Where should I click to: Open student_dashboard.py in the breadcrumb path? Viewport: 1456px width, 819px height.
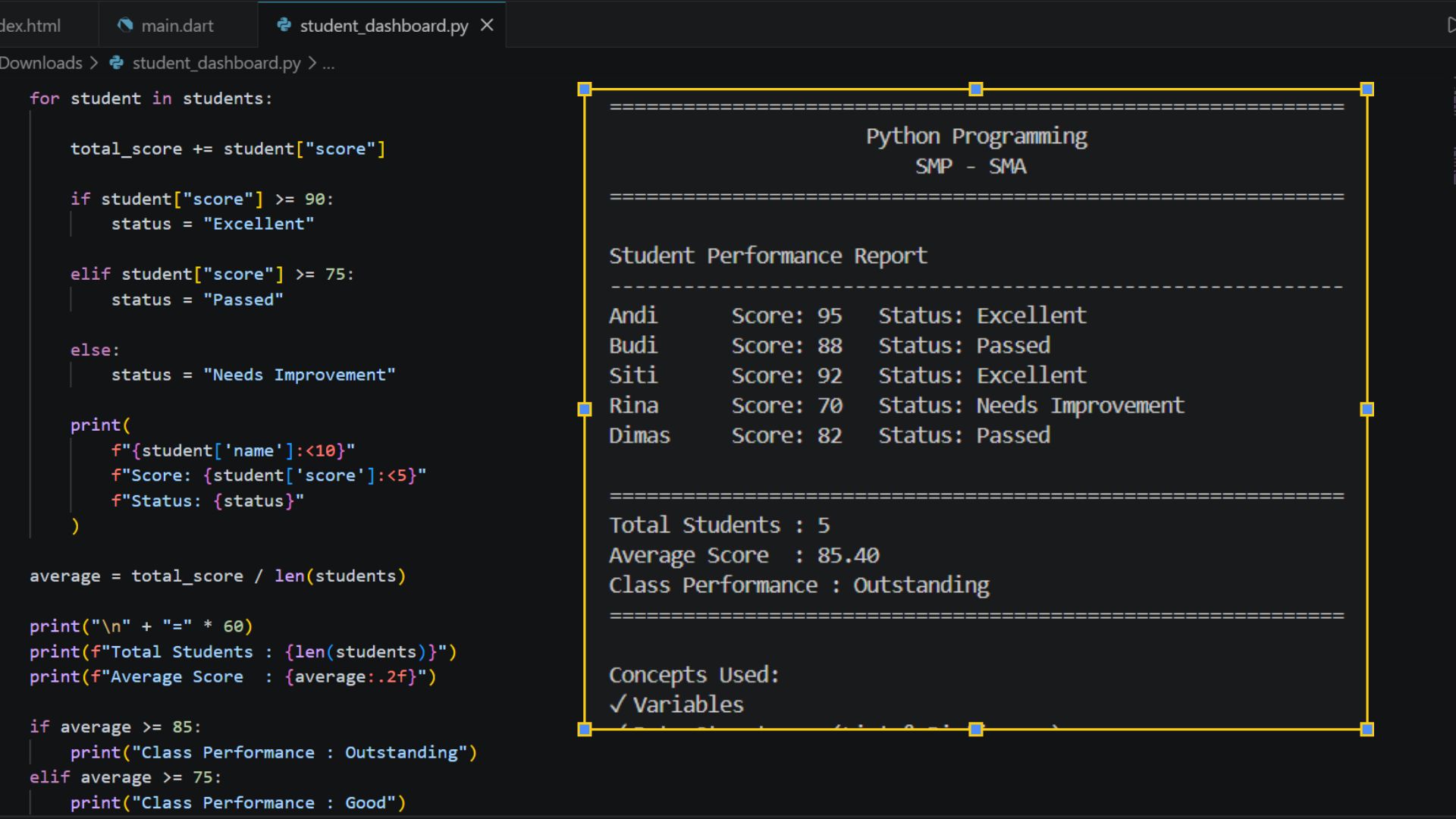pos(216,63)
